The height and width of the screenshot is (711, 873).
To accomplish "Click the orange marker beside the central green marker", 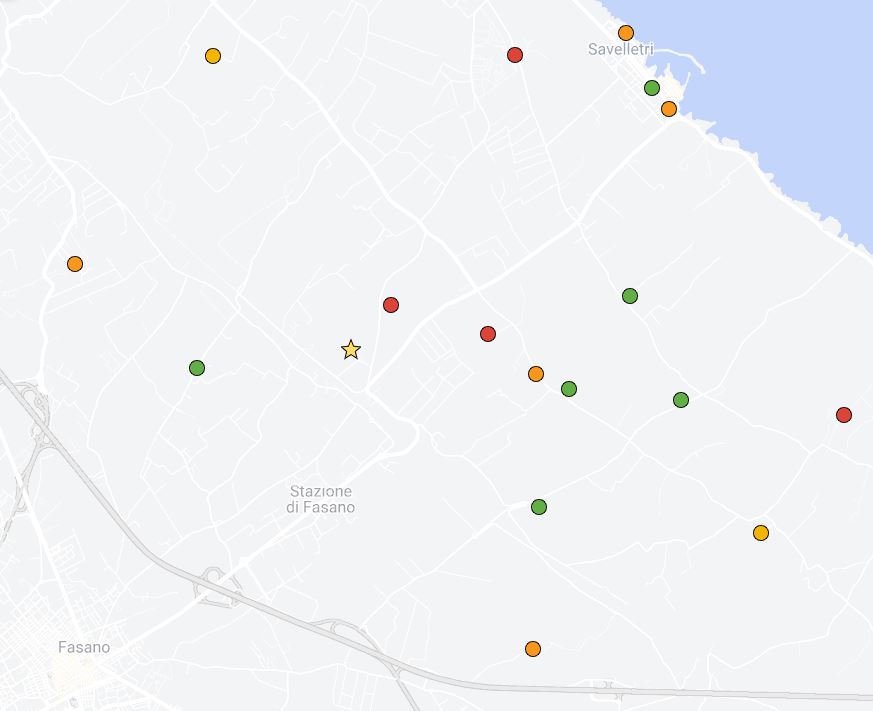I will [x=536, y=374].
